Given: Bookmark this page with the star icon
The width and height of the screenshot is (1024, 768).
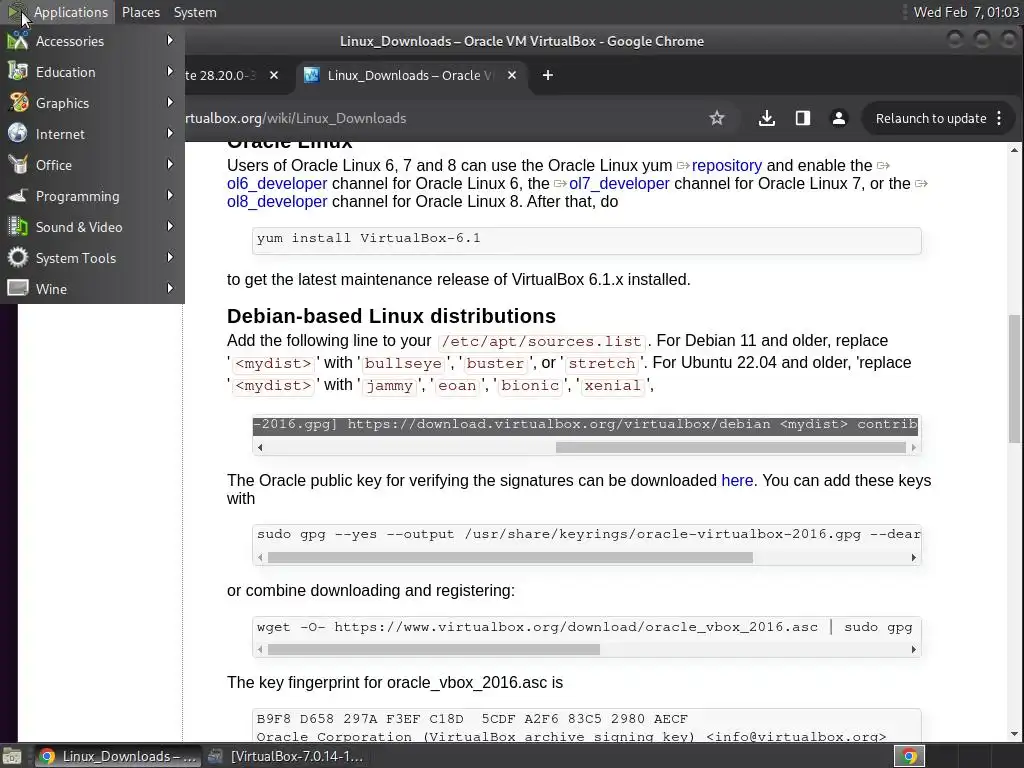Looking at the screenshot, I should 716,118.
